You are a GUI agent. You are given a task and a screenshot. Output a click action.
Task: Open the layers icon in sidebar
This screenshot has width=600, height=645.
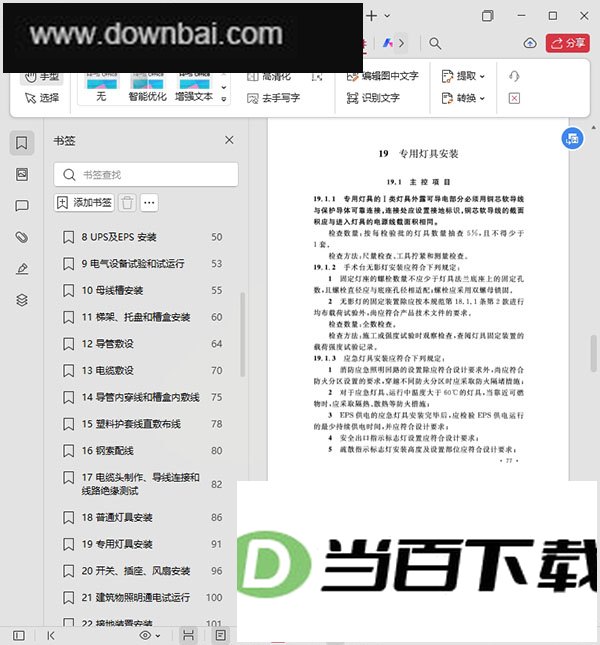22,300
